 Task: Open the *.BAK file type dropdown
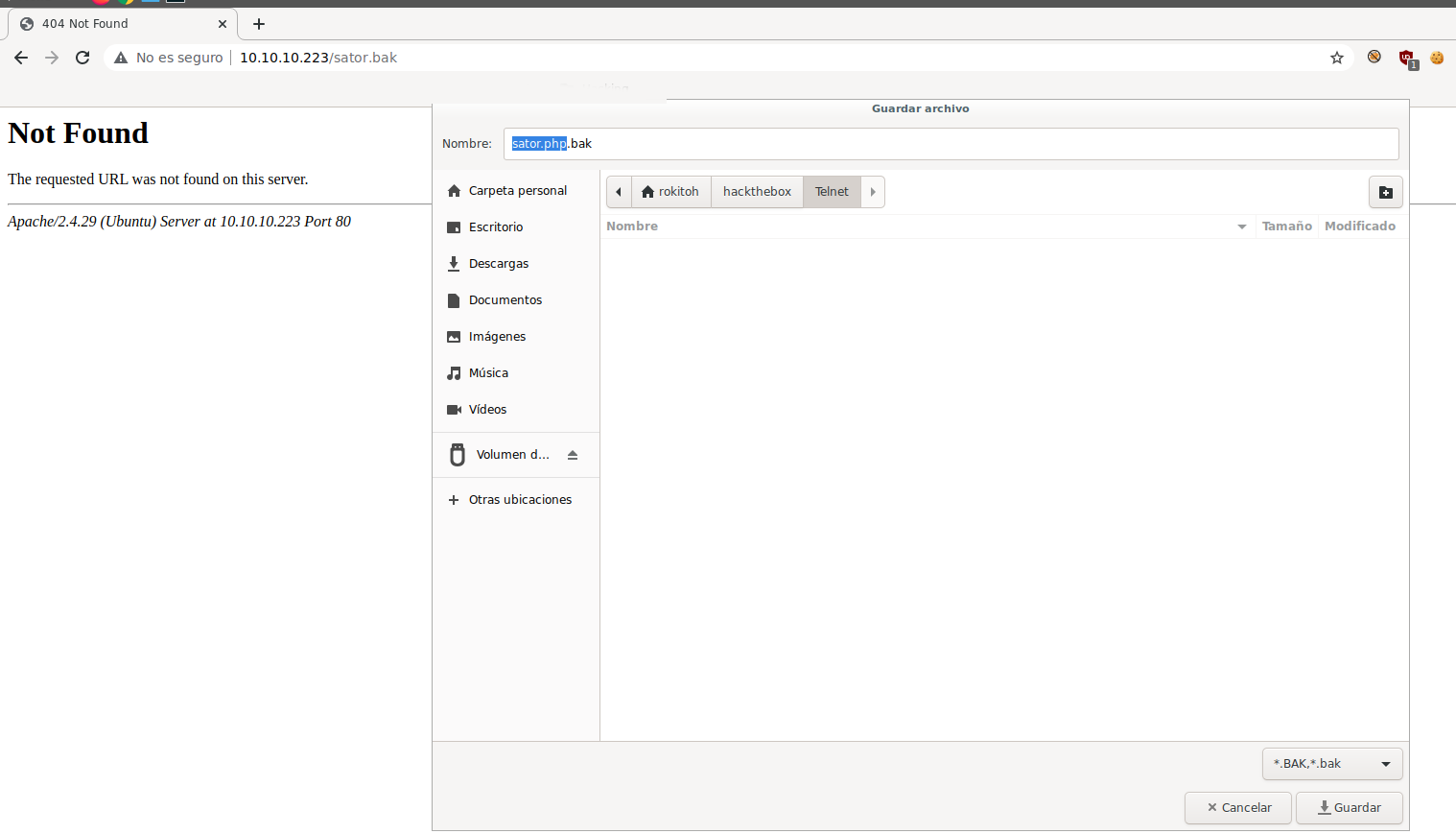coord(1332,764)
